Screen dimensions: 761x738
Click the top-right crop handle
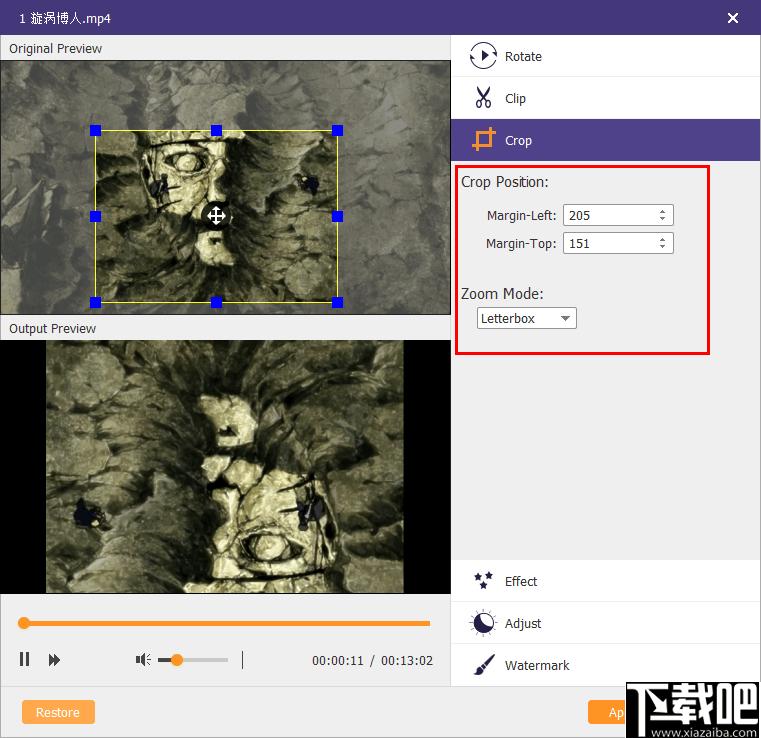point(338,130)
